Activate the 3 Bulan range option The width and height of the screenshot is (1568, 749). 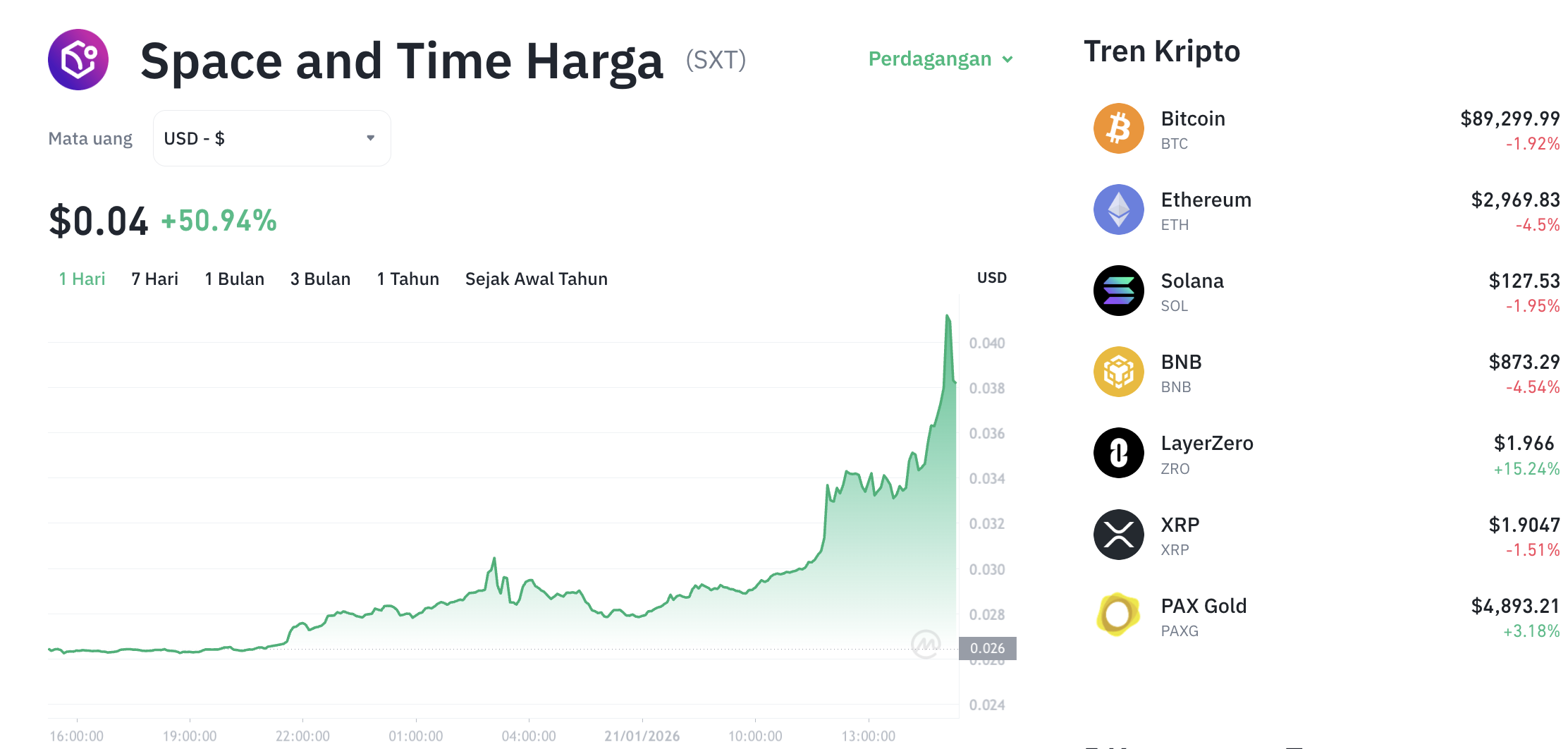pyautogui.click(x=320, y=279)
